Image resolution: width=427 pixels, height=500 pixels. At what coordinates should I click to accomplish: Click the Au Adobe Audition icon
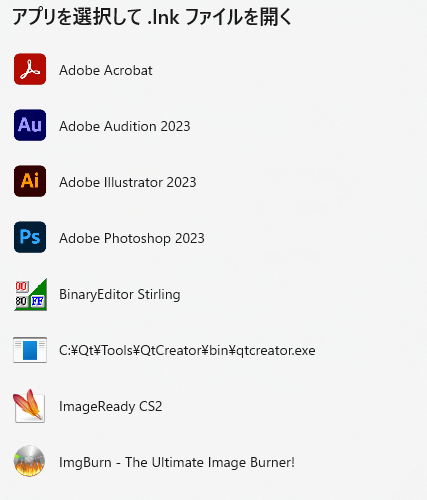point(30,125)
